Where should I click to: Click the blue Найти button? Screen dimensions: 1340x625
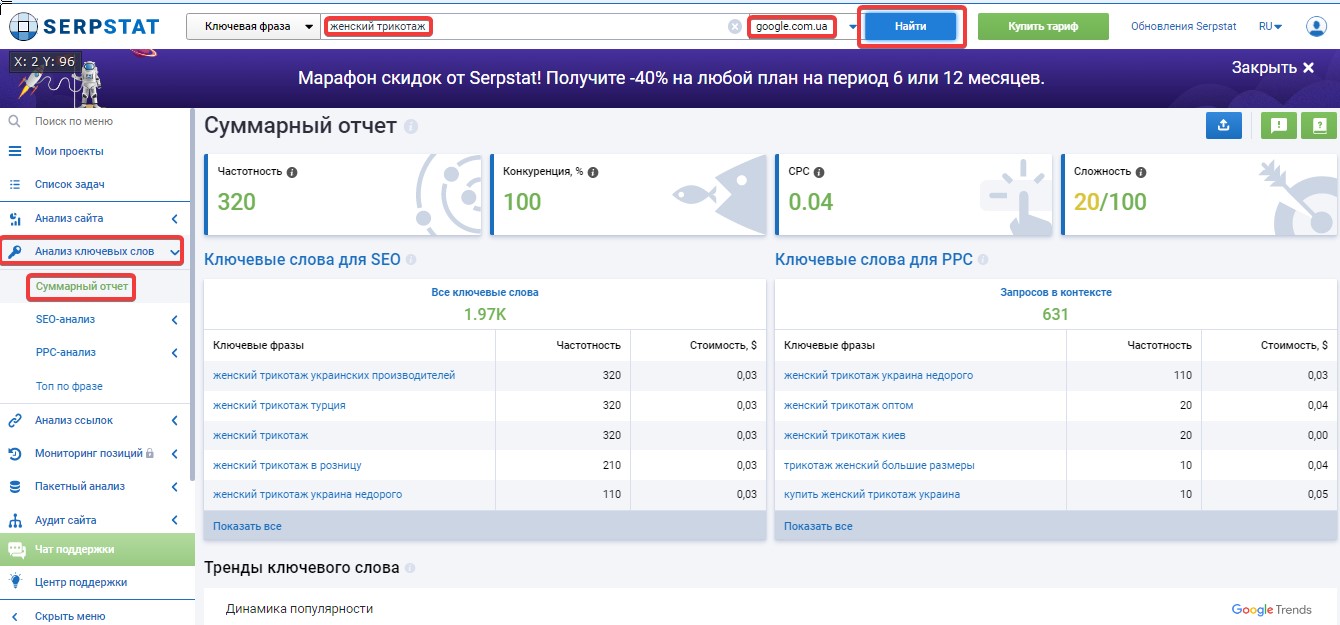click(x=910, y=26)
